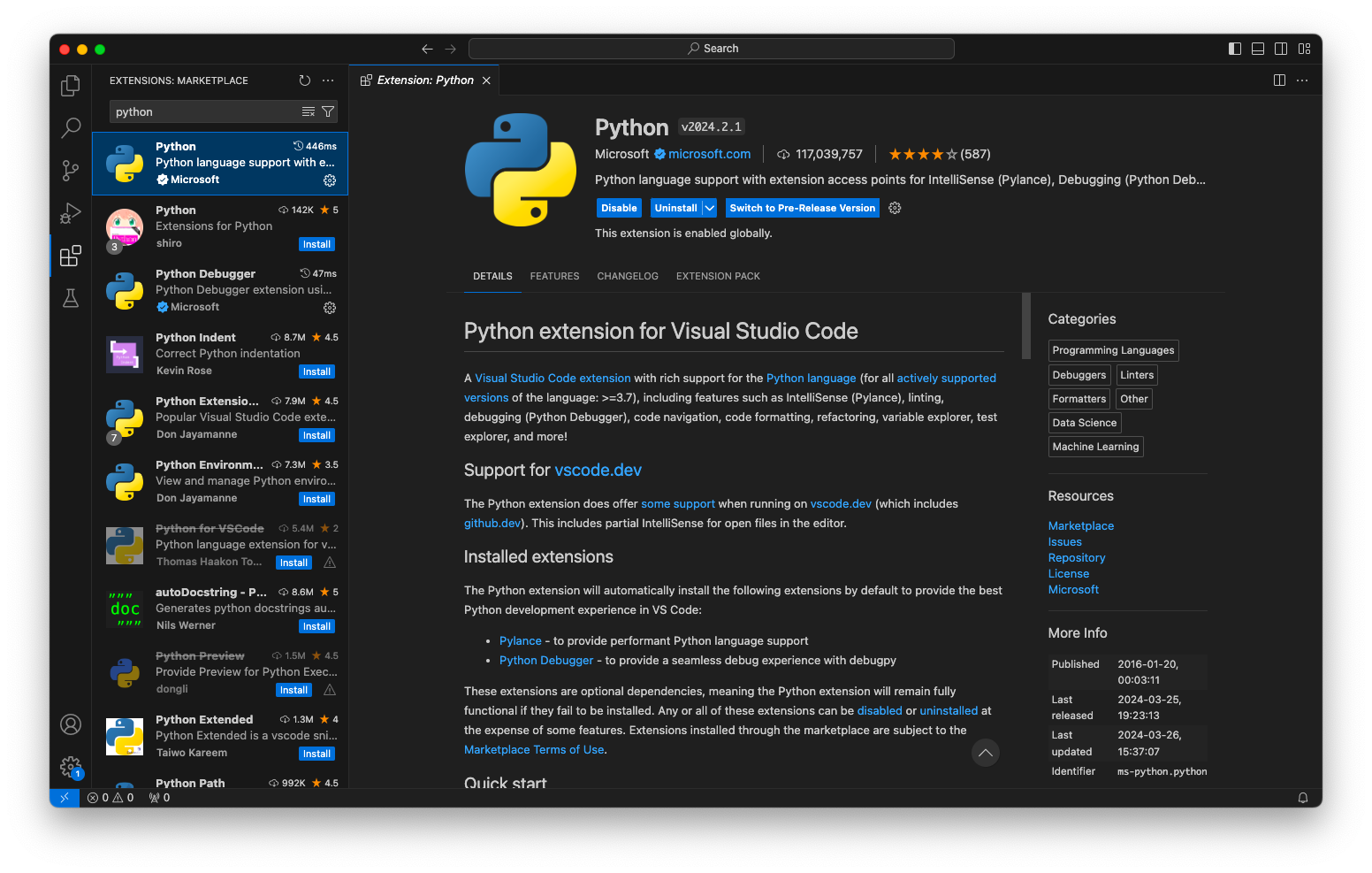
Task: Open the Customize Layout dropdown
Action: (x=1304, y=49)
